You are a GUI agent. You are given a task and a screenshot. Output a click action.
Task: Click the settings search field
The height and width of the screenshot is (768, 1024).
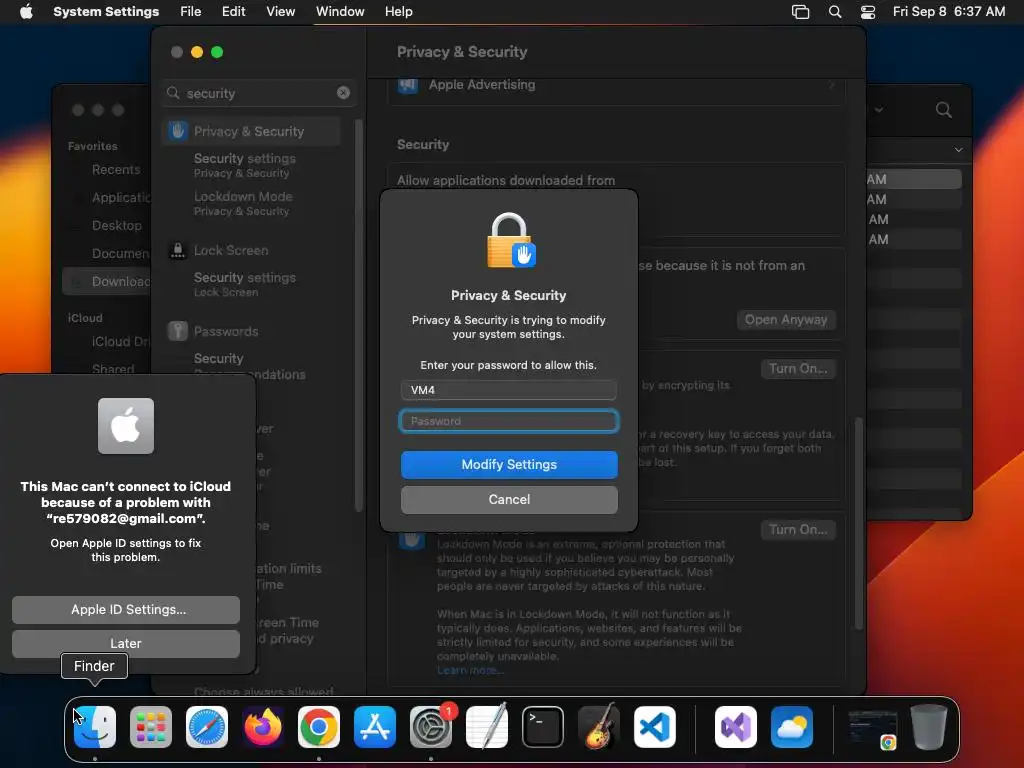[x=258, y=93]
